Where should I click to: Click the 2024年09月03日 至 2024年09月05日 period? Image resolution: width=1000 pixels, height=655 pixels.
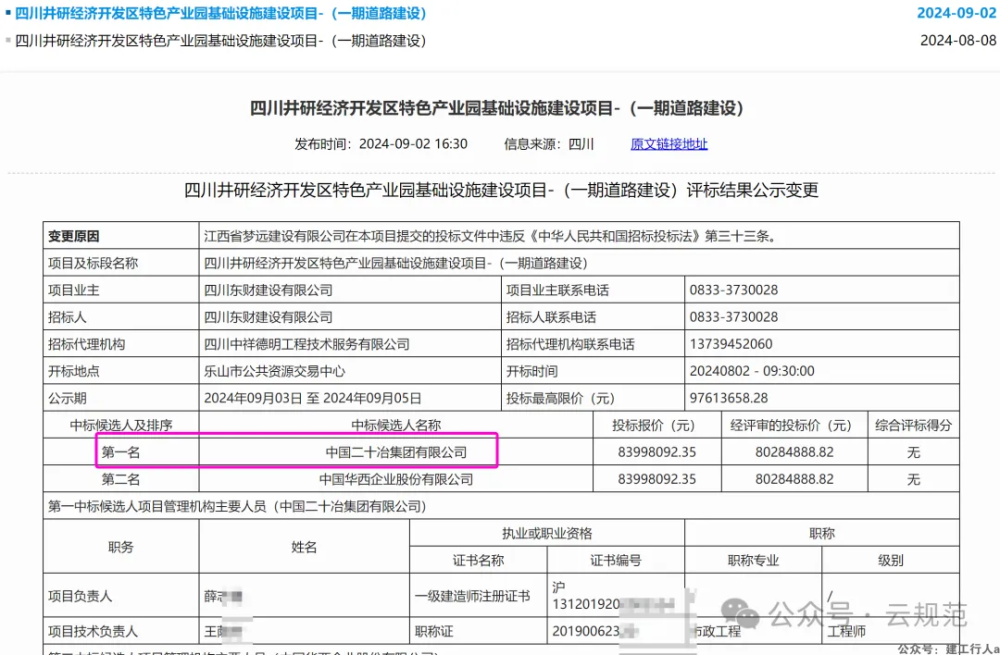pos(312,399)
